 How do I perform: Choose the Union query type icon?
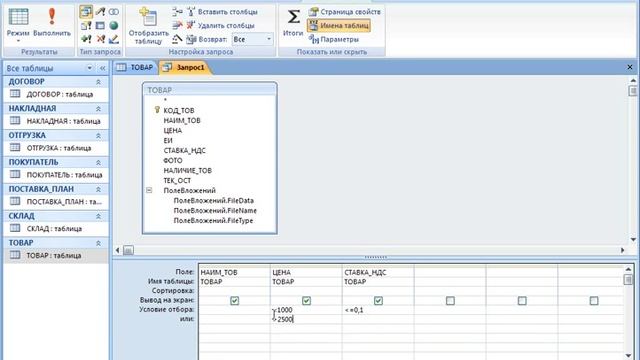point(114,12)
